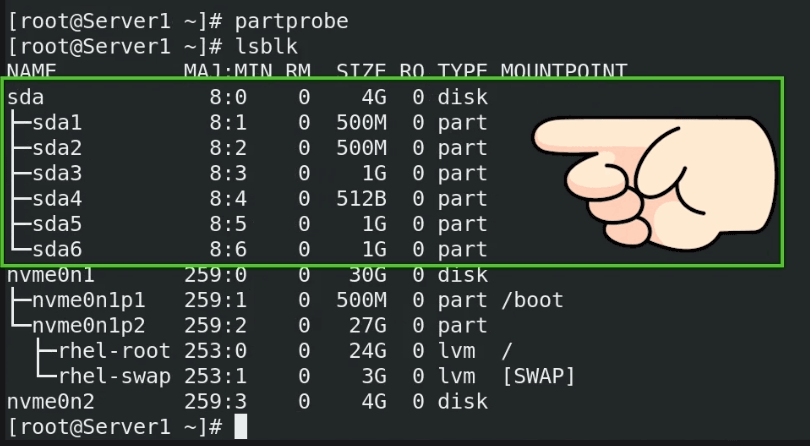Click the 'nvme0n2' disk name

coord(51,401)
